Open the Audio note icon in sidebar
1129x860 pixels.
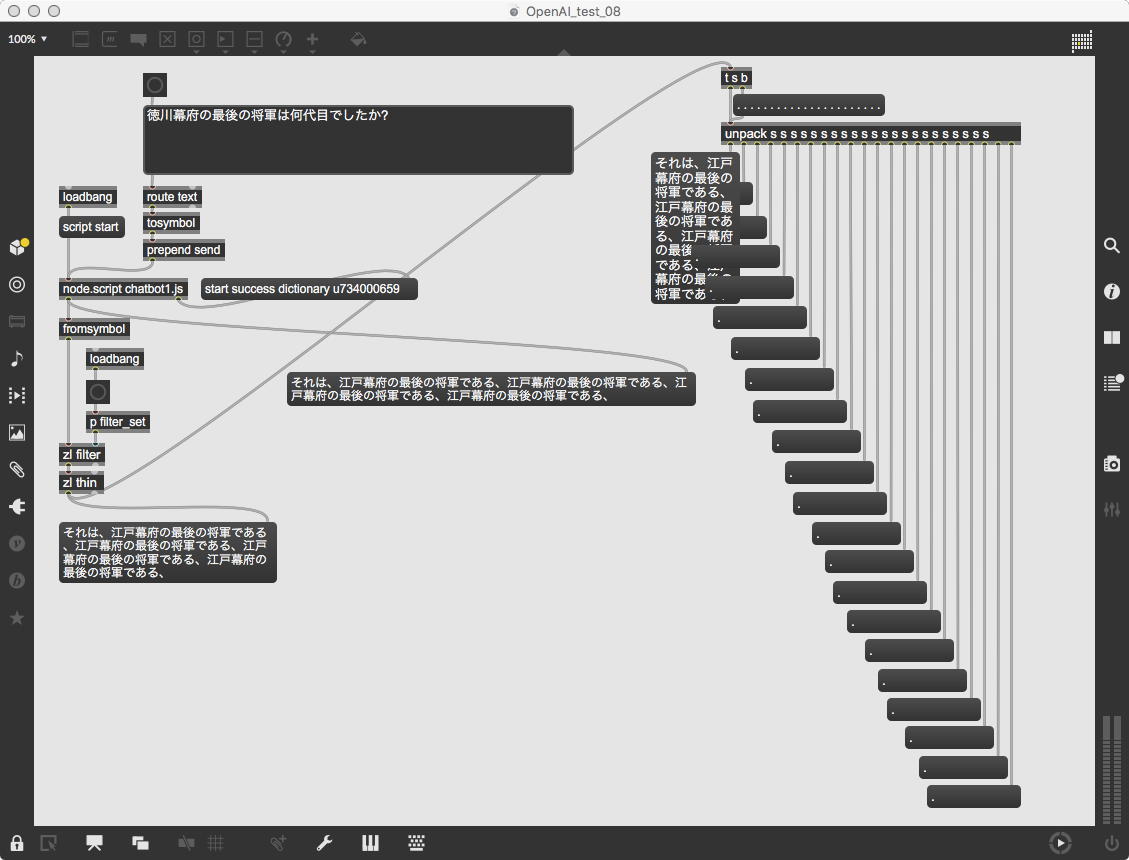click(17, 358)
